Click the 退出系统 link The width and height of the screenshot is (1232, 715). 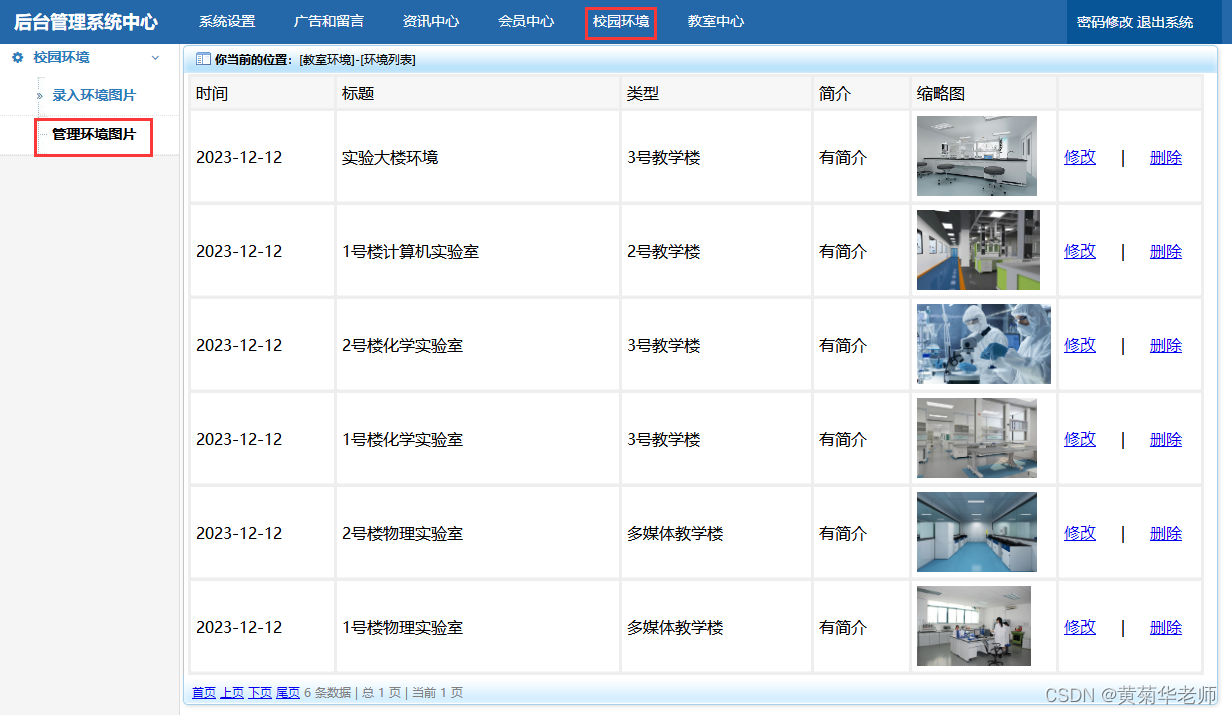click(x=1165, y=21)
